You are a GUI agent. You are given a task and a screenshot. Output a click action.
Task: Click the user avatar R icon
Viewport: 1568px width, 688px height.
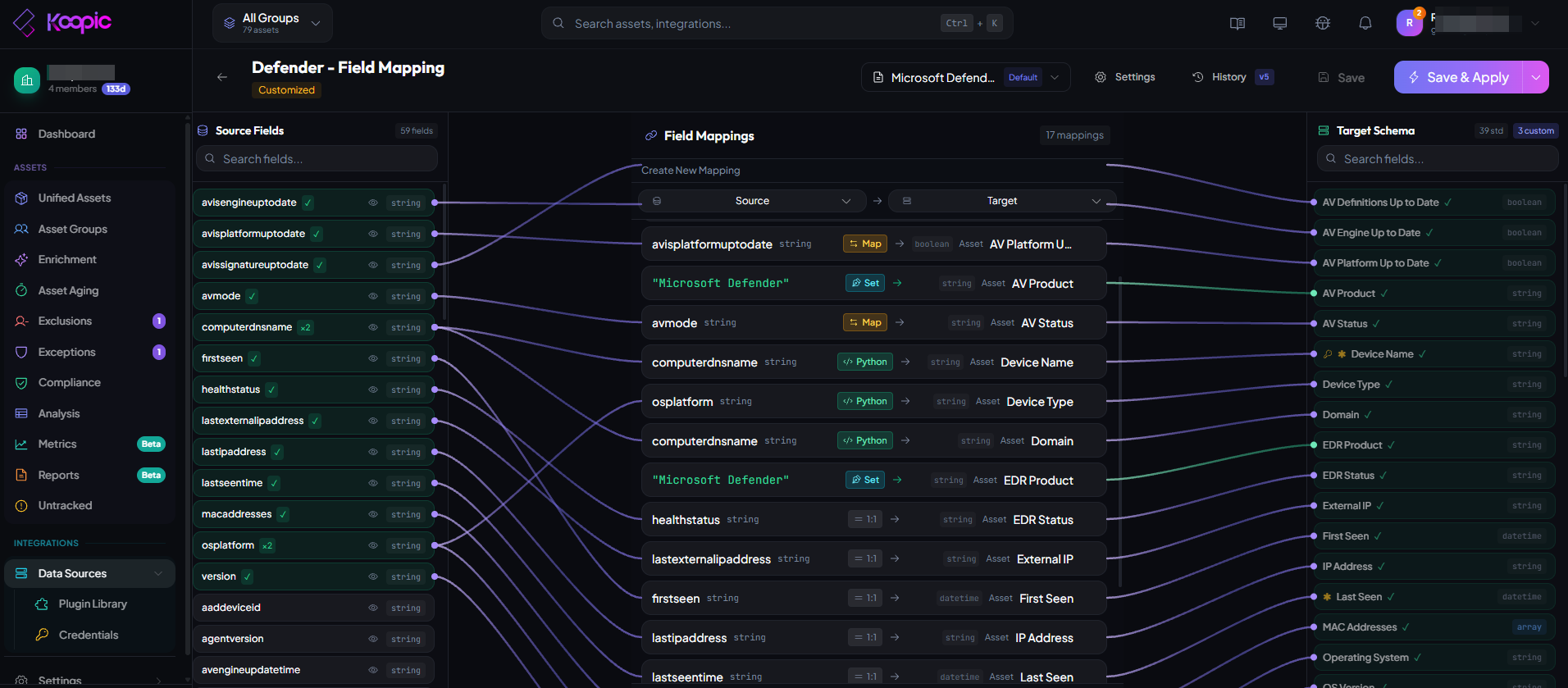1410,23
